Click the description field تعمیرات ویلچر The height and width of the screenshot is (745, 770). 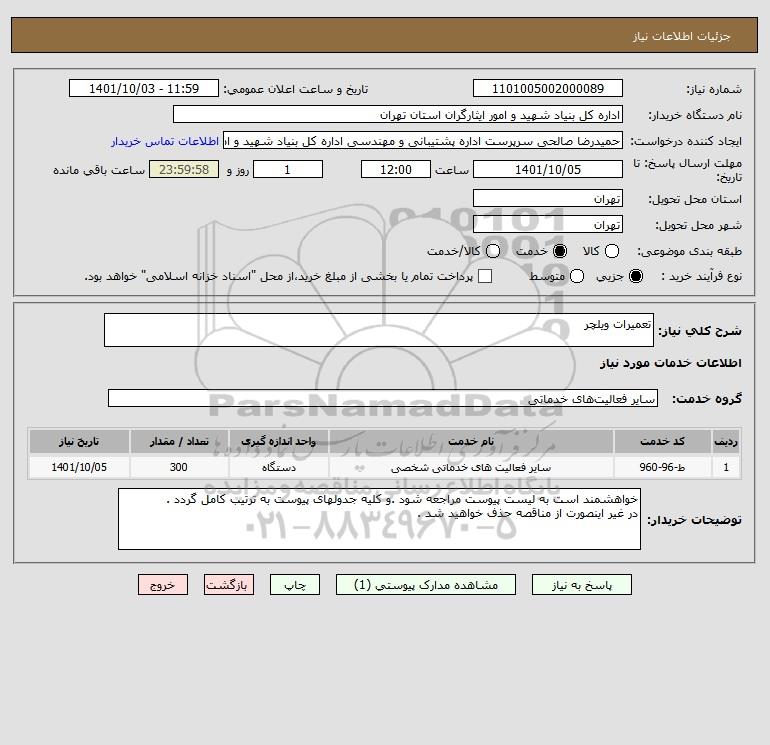click(379, 330)
